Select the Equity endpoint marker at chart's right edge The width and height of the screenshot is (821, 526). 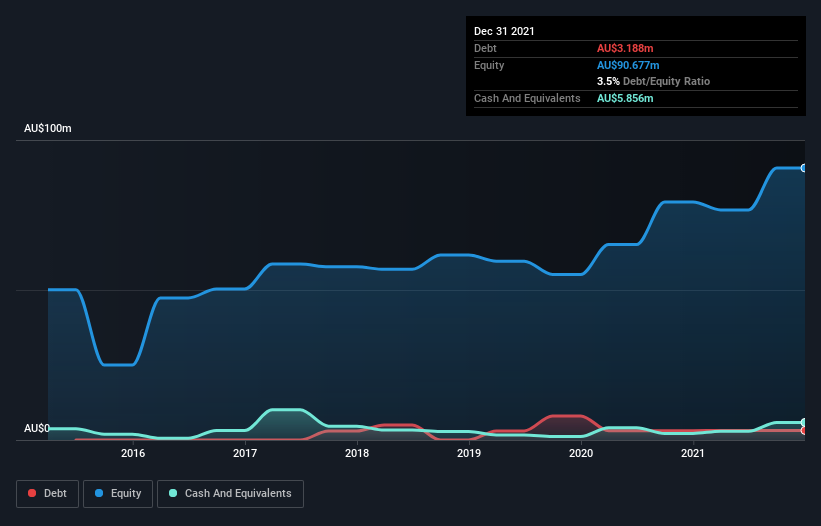804,168
